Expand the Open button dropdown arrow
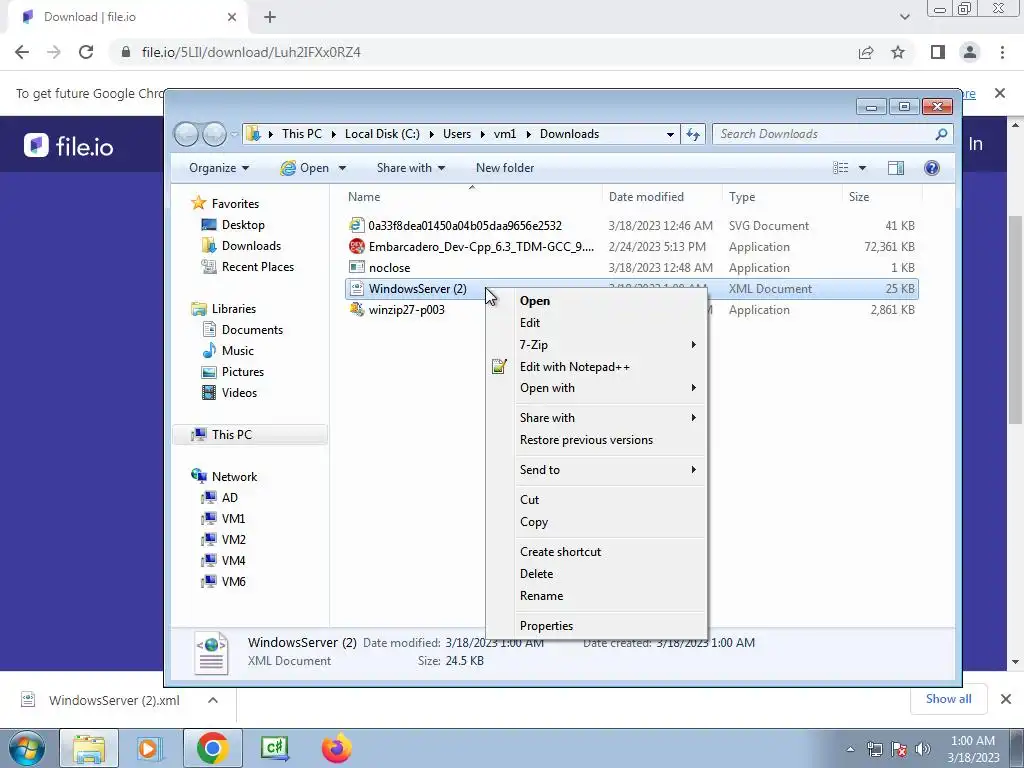 [342, 168]
